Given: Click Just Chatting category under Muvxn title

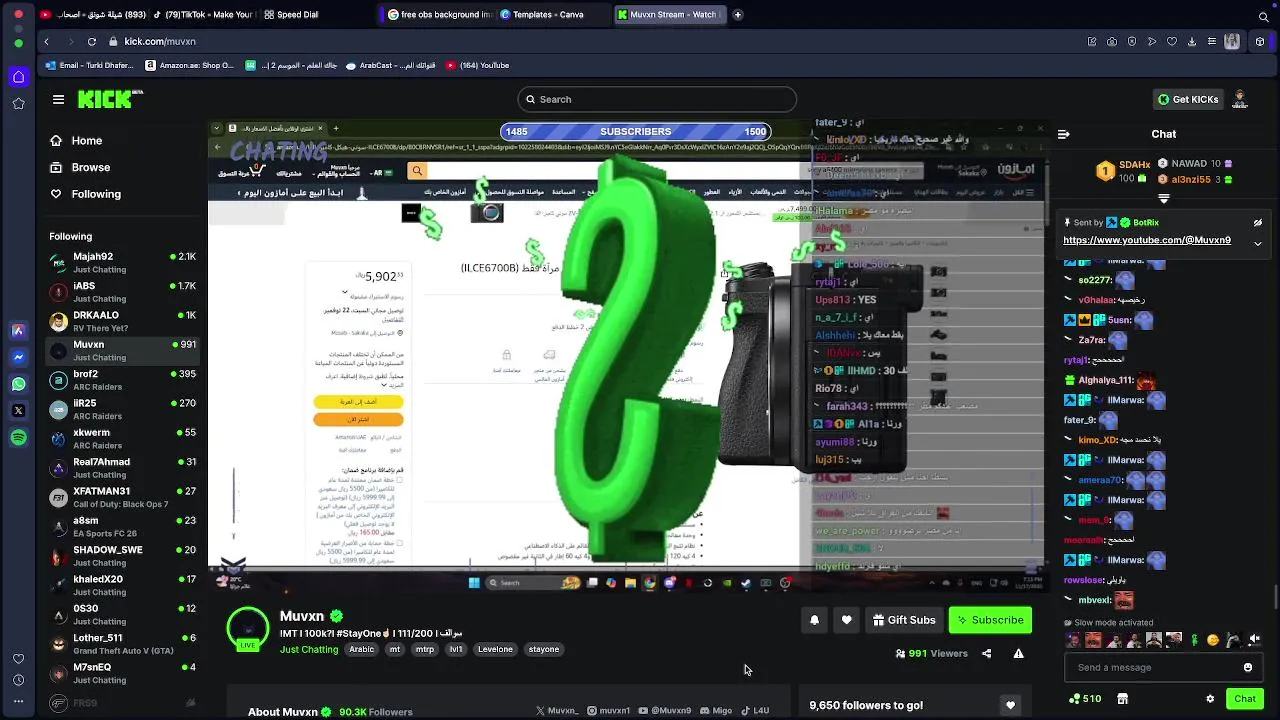Looking at the screenshot, I should tap(309, 649).
